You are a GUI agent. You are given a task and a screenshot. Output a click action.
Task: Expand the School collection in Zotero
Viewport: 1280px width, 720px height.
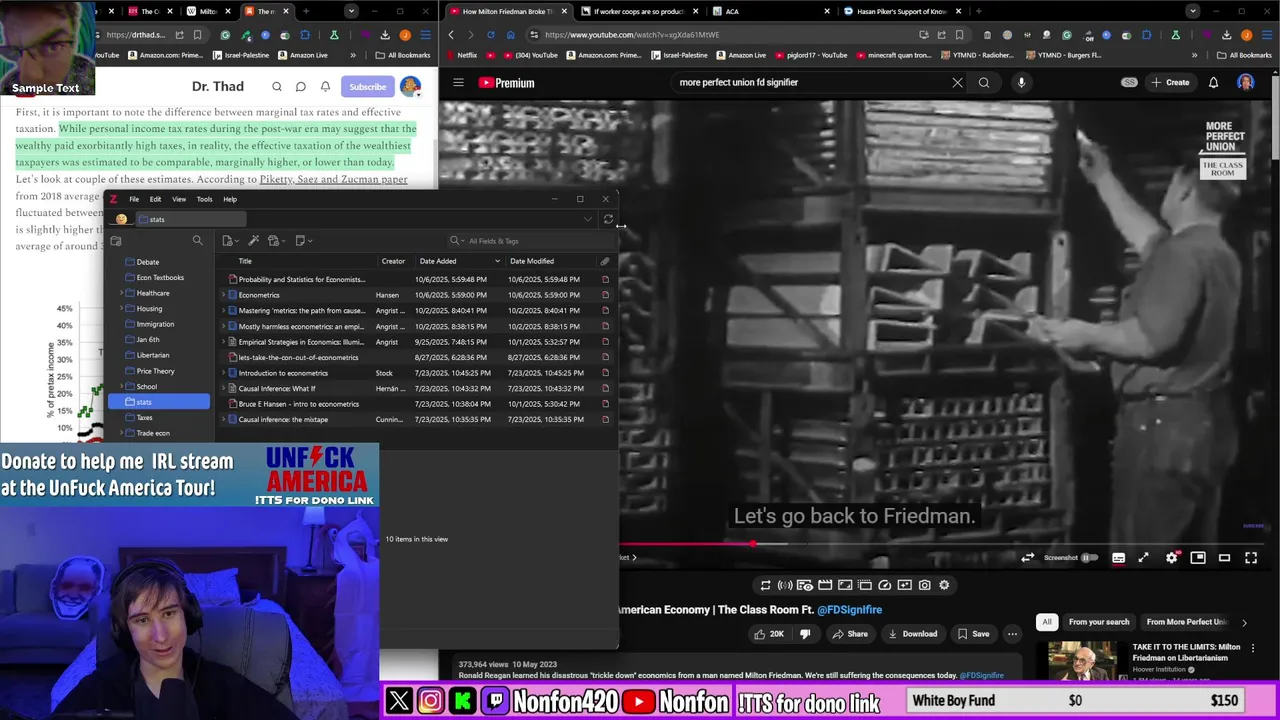click(x=122, y=387)
